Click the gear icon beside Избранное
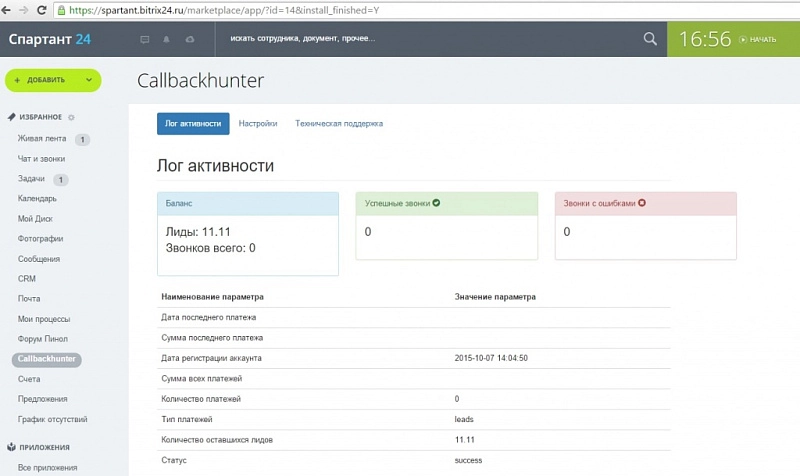 tap(71, 117)
